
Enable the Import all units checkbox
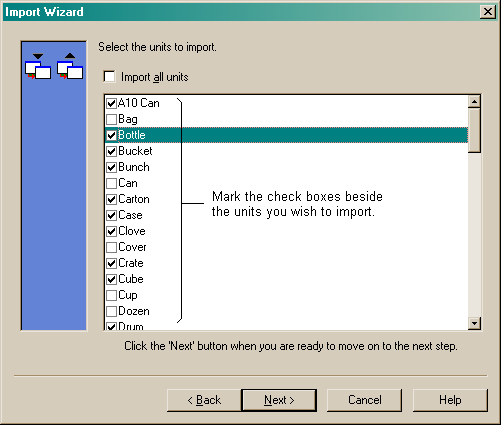[109, 77]
